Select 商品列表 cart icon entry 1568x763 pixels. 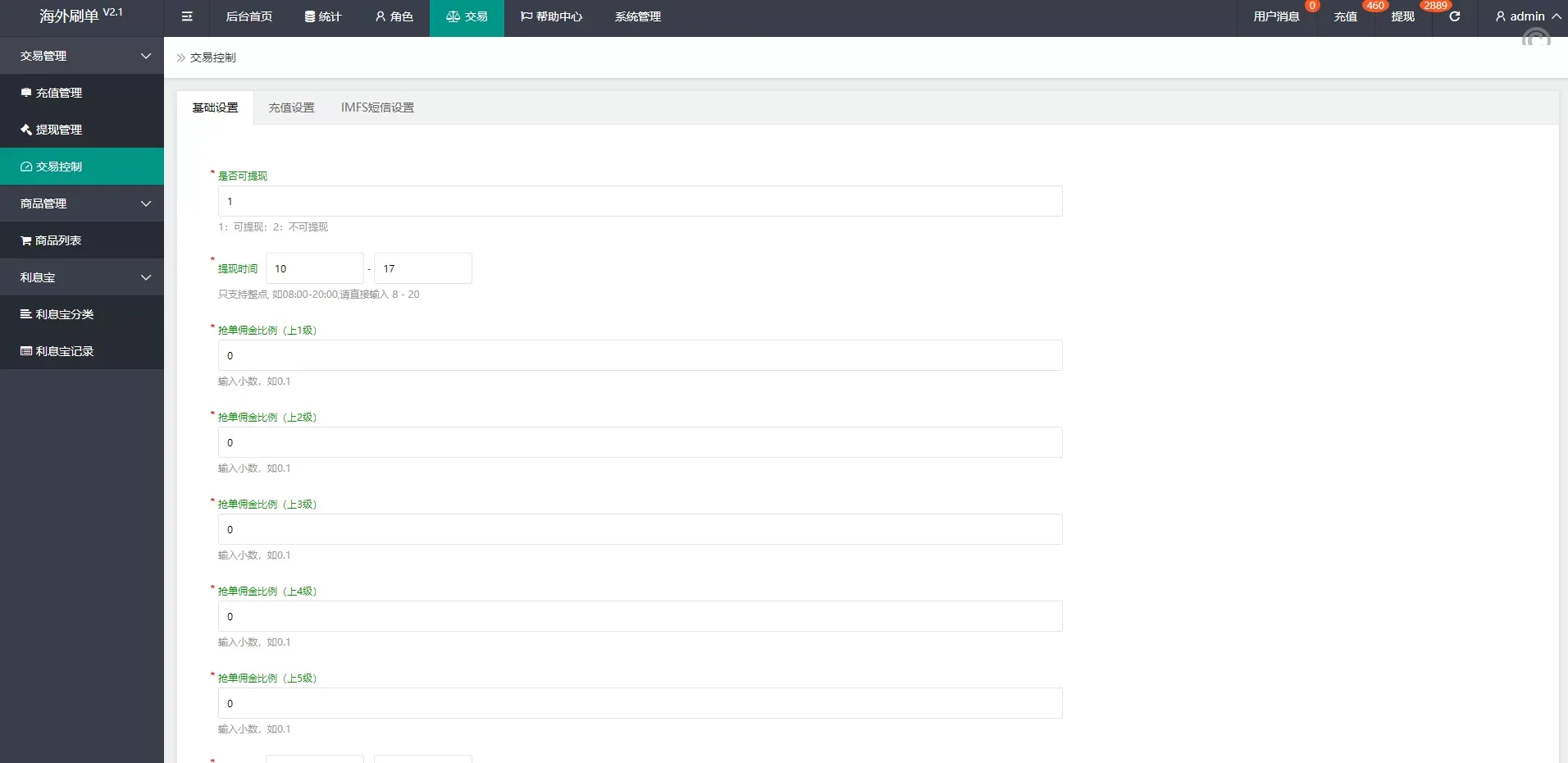(57, 240)
